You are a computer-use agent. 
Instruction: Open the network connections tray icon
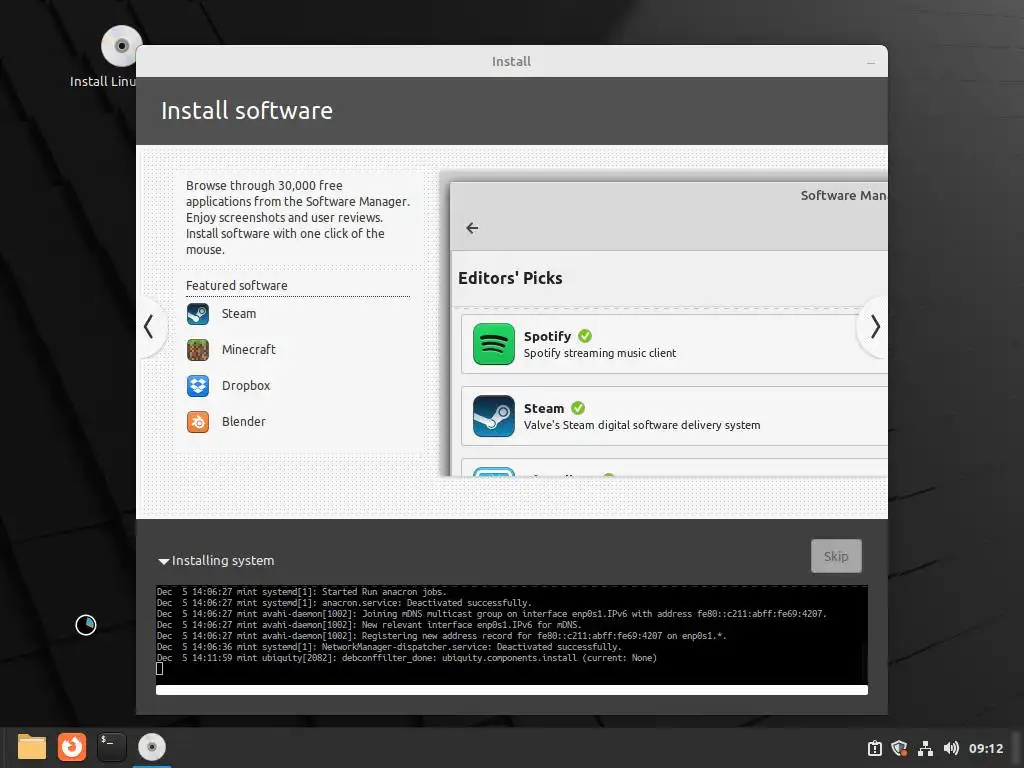point(925,748)
